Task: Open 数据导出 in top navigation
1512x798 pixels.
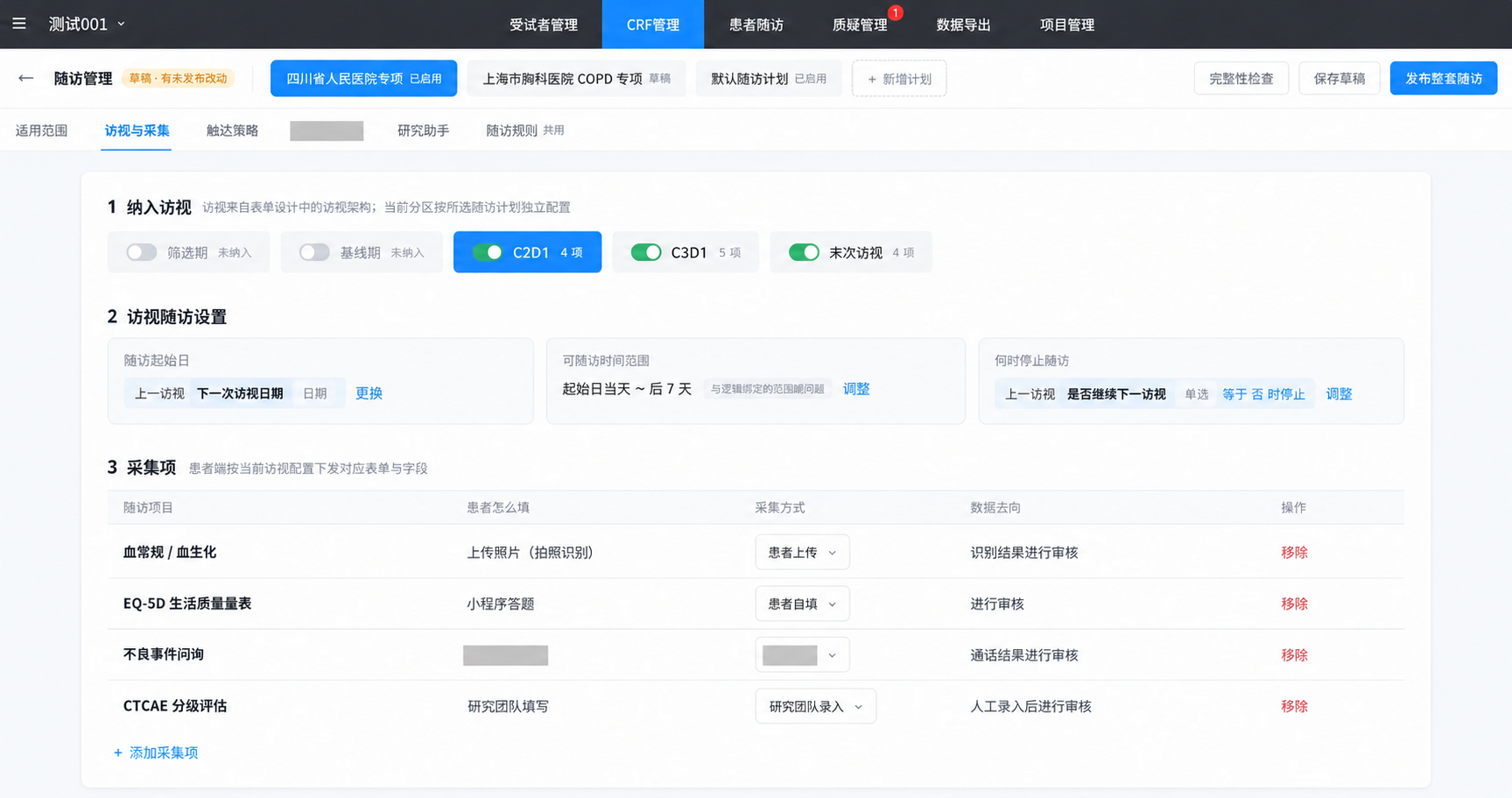Action: 963,25
